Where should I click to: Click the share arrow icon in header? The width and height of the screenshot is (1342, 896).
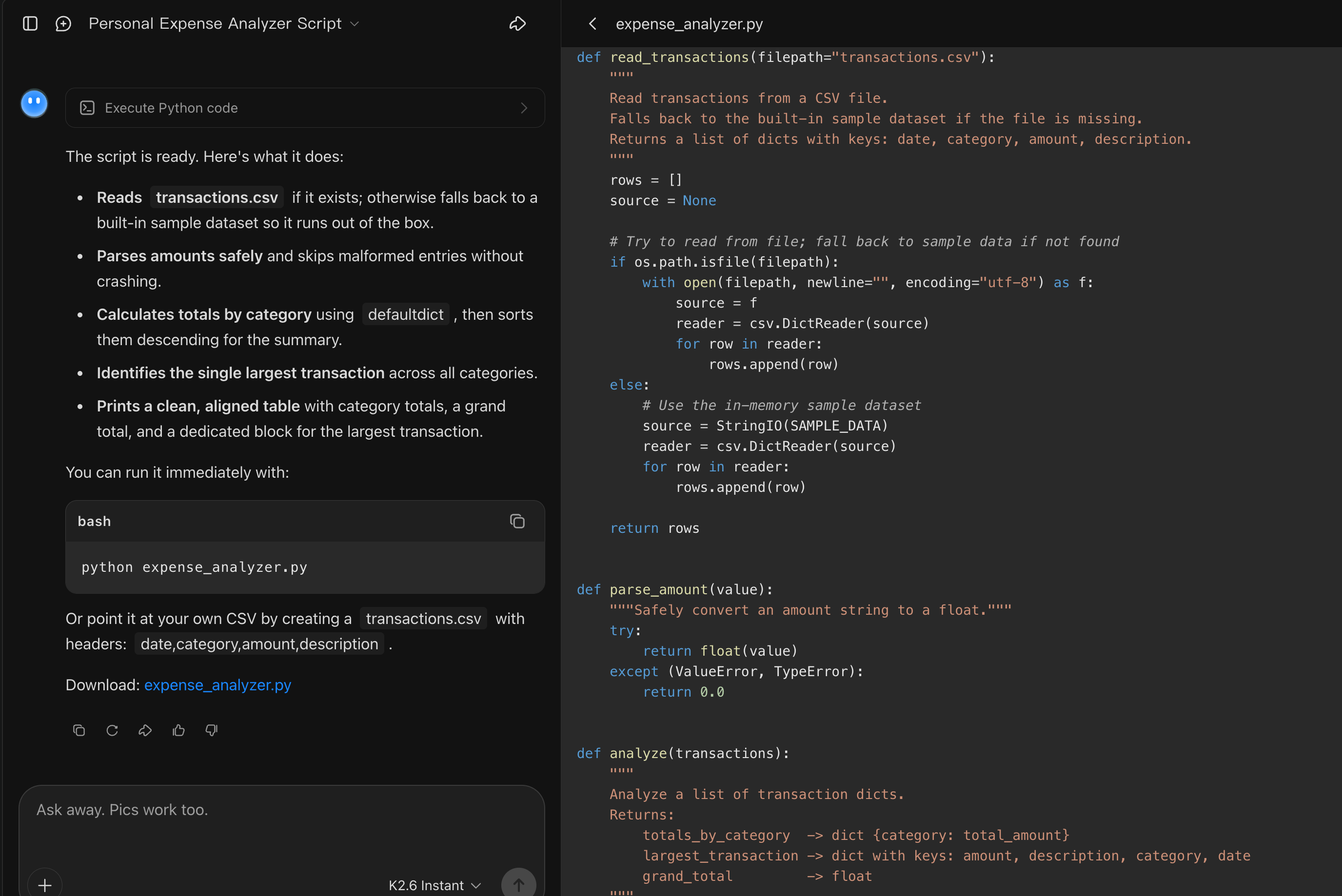tap(517, 23)
